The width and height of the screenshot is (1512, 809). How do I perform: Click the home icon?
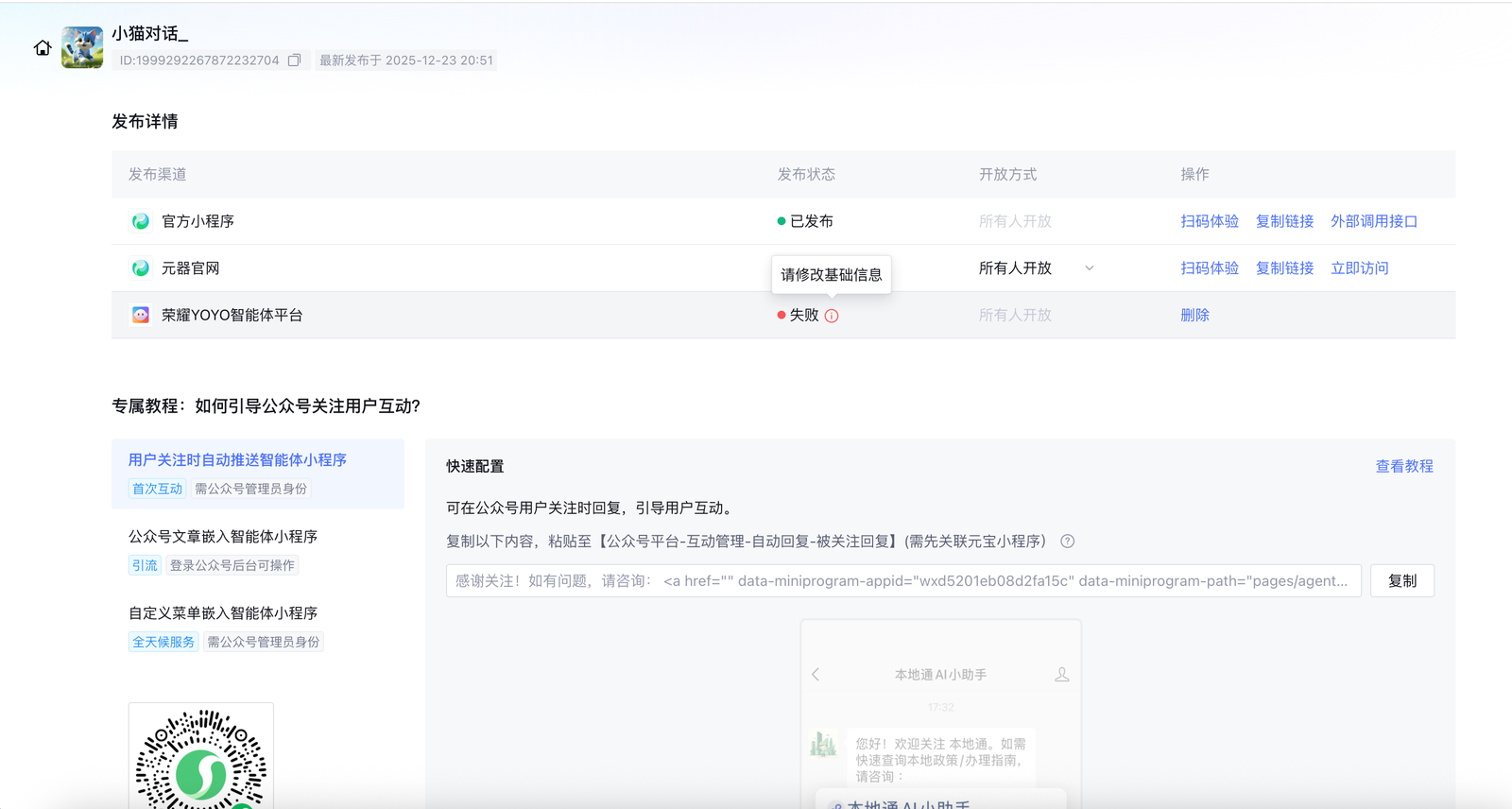(43, 48)
